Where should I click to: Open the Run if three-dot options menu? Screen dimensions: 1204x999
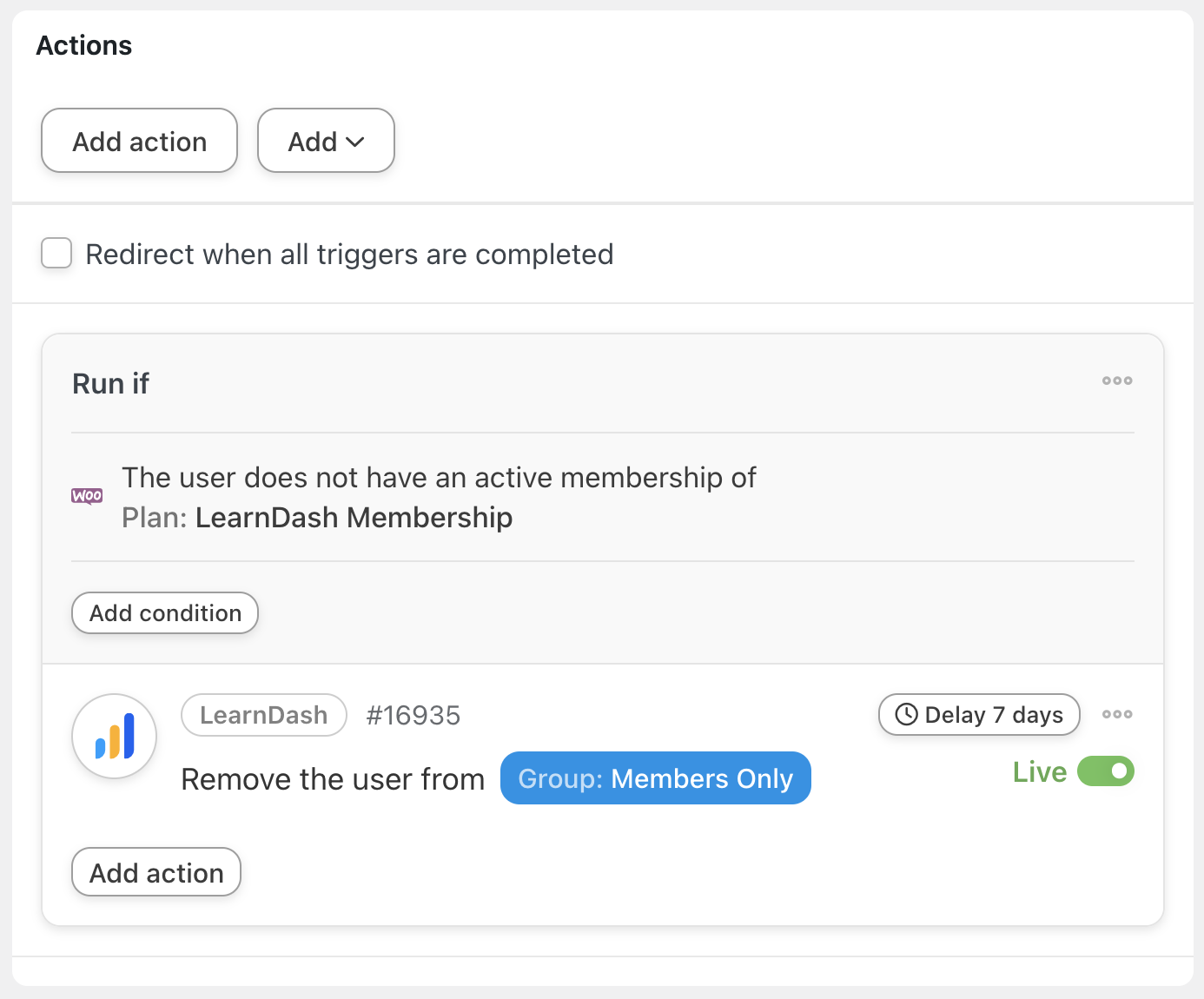tap(1116, 380)
